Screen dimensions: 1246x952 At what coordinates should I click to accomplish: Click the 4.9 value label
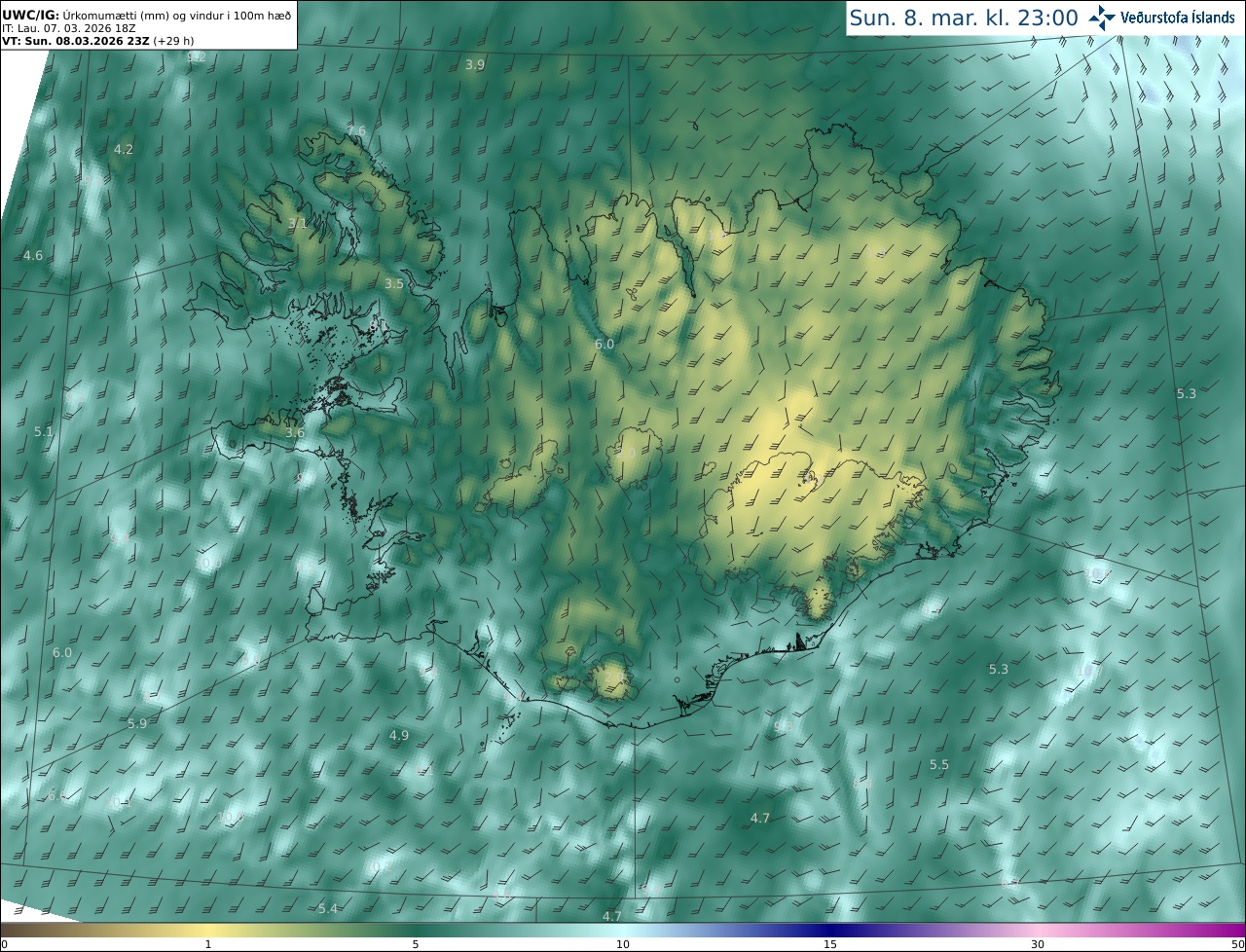(x=399, y=735)
